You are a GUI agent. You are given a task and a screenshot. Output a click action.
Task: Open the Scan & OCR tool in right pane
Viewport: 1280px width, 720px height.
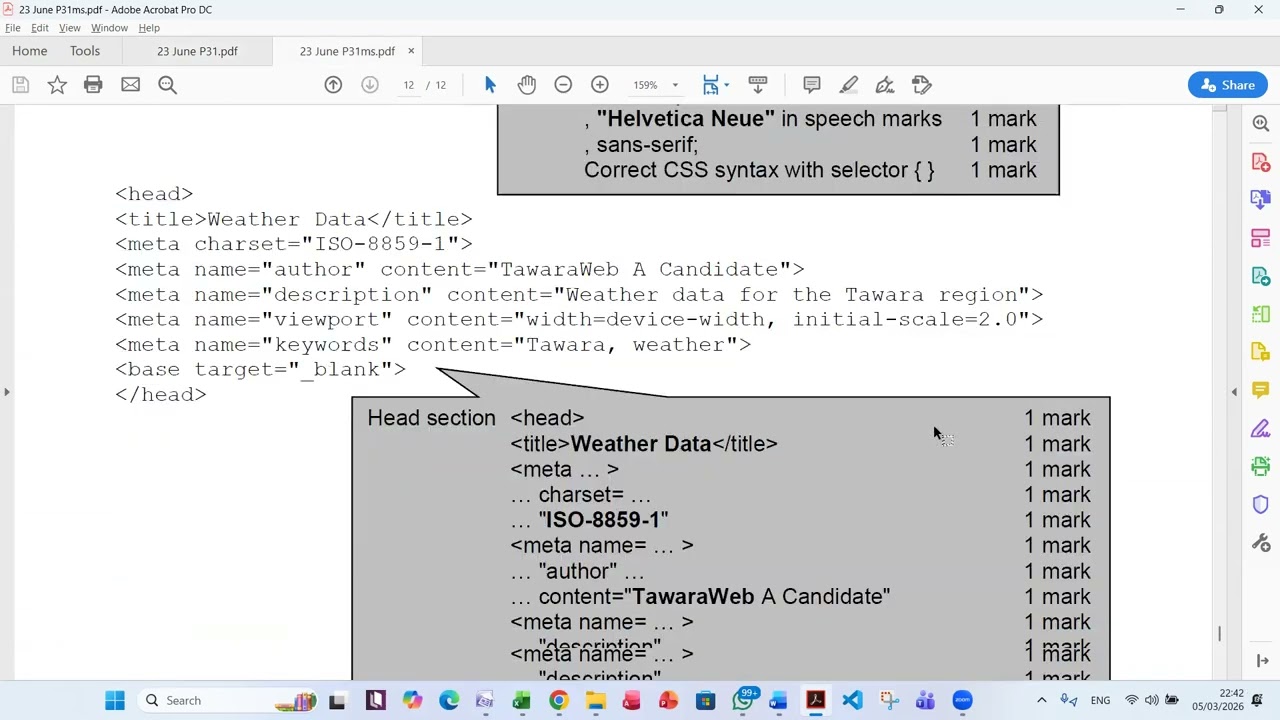pos(1261,467)
